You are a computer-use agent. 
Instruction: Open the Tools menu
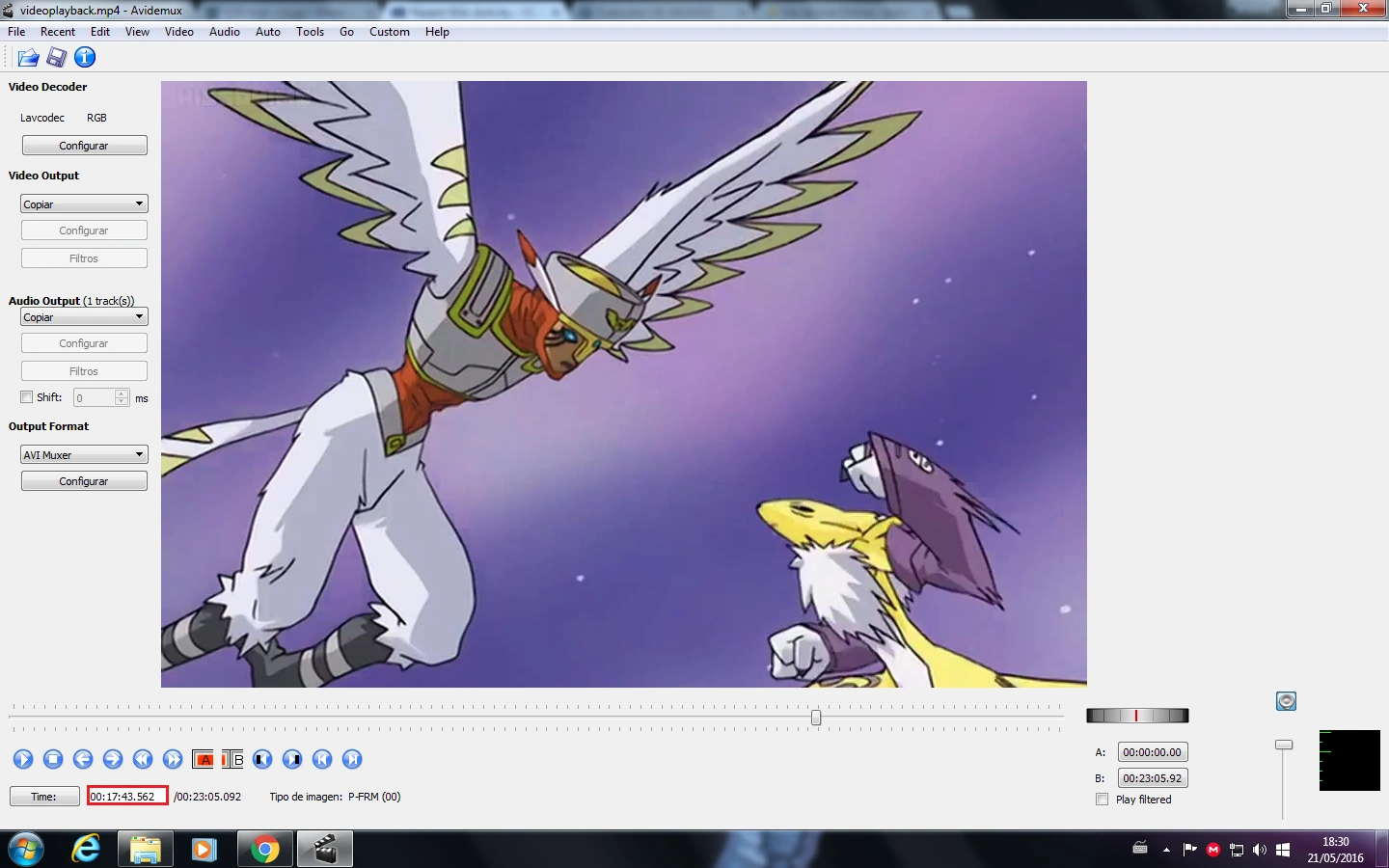pyautogui.click(x=310, y=32)
